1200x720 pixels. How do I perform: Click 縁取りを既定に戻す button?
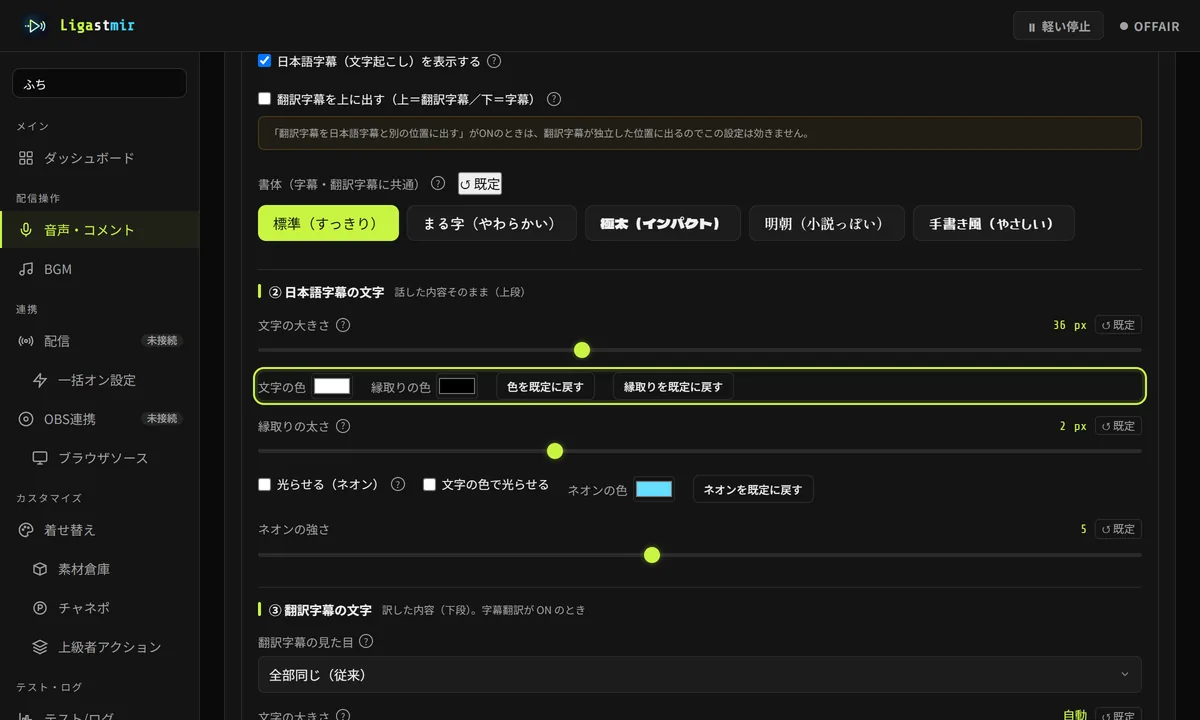click(673, 386)
